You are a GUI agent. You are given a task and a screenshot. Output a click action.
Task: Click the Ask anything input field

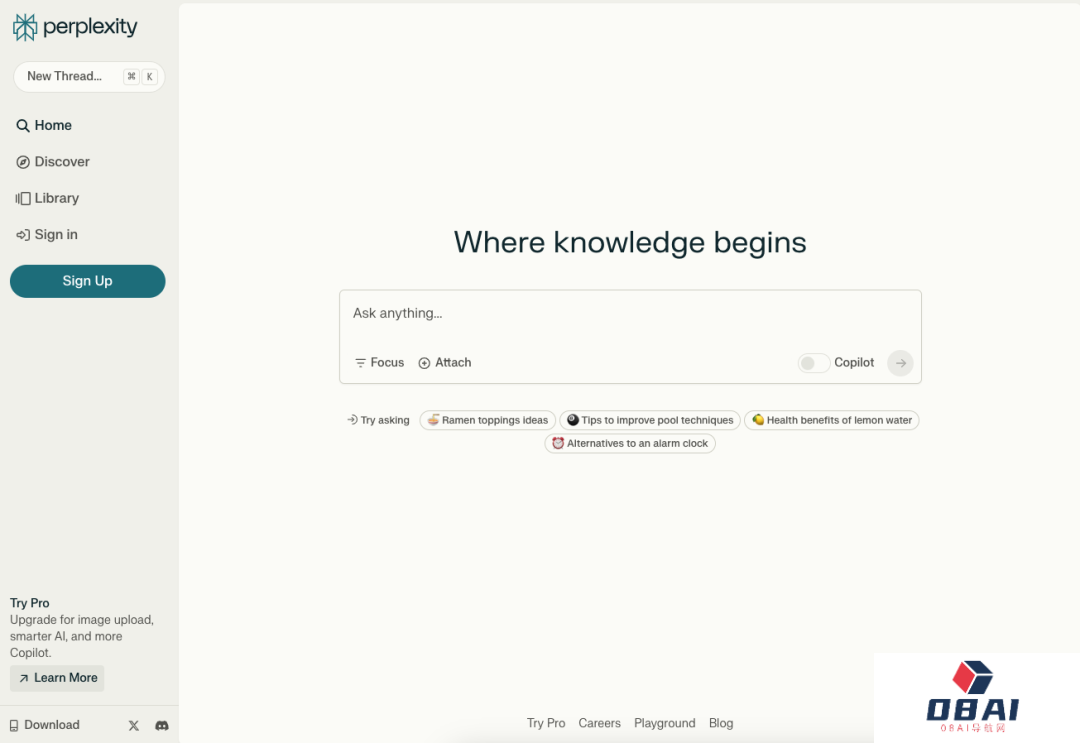tap(630, 313)
